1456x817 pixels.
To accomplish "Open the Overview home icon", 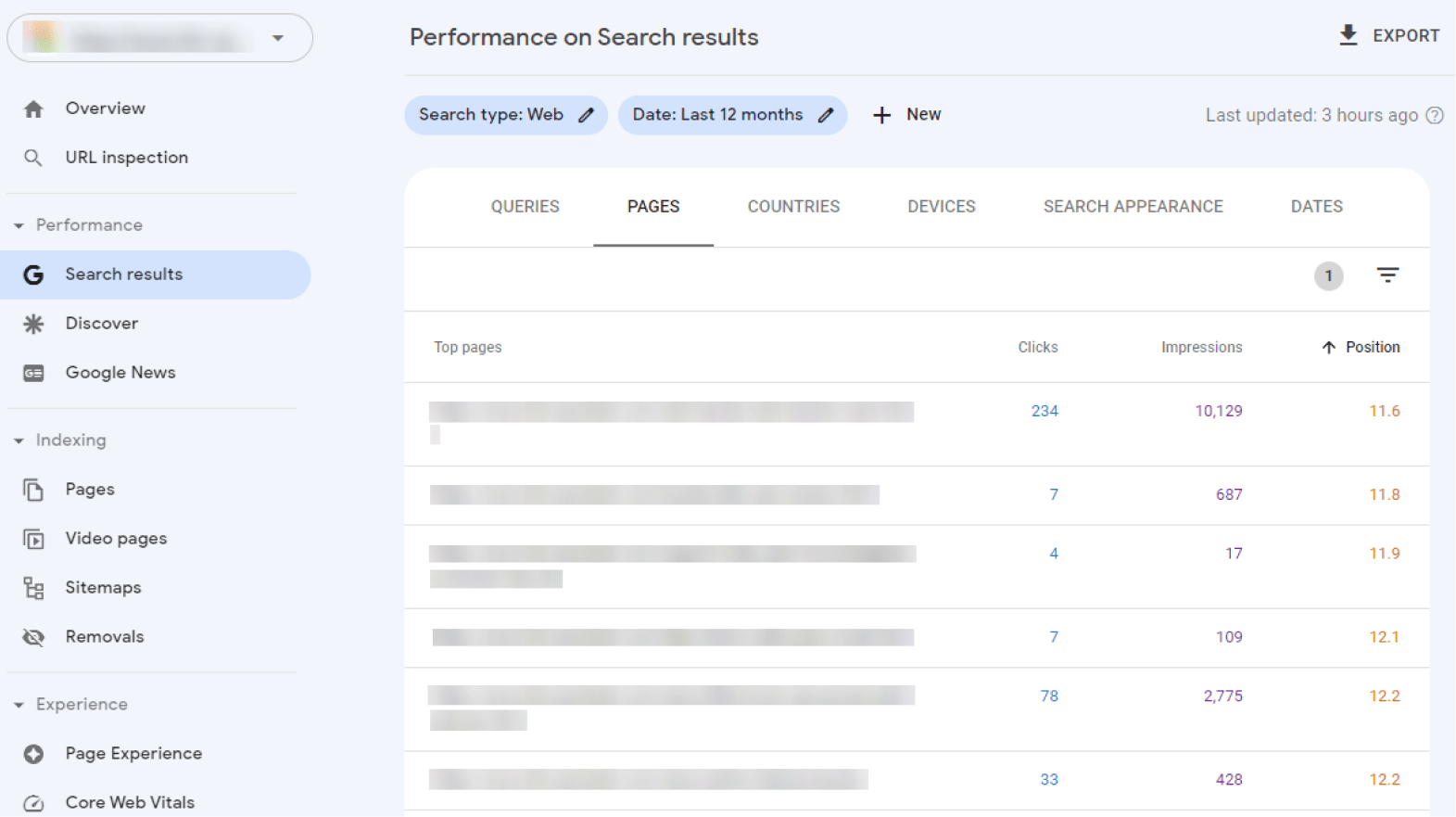I will [33, 109].
